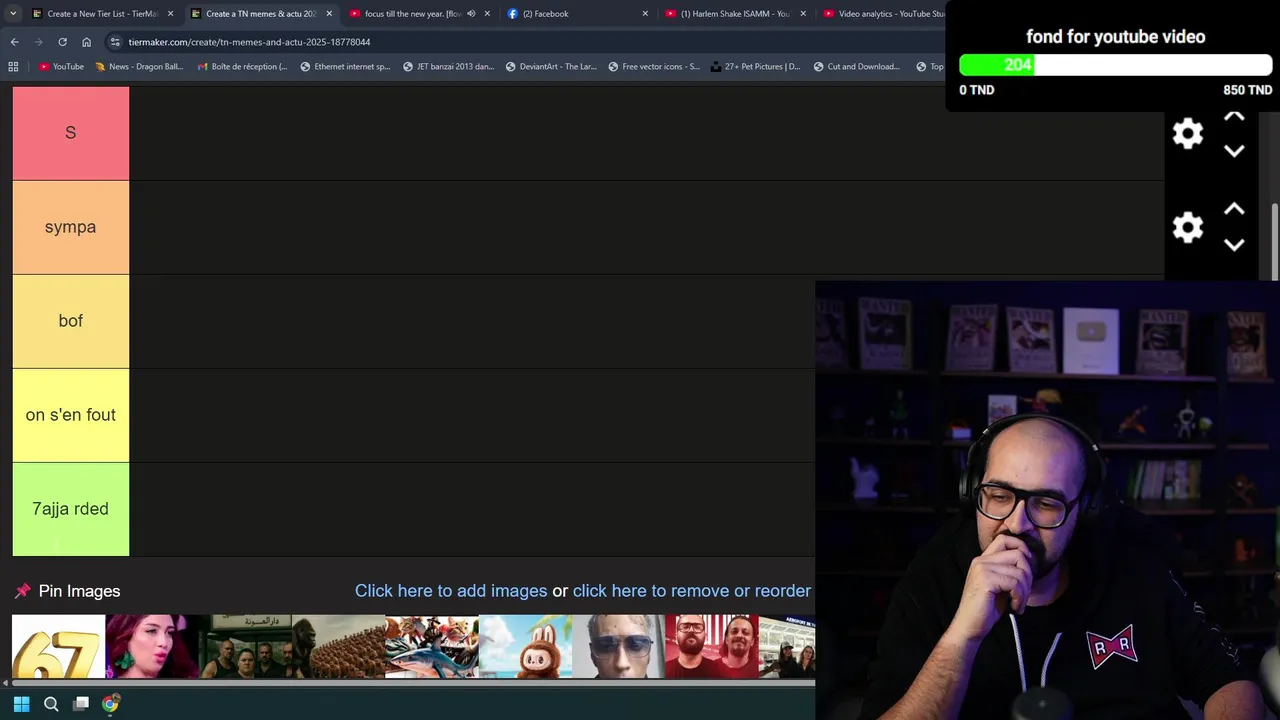Reload the TierMaker page
Image resolution: width=1280 pixels, height=720 pixels.
pyautogui.click(x=62, y=42)
